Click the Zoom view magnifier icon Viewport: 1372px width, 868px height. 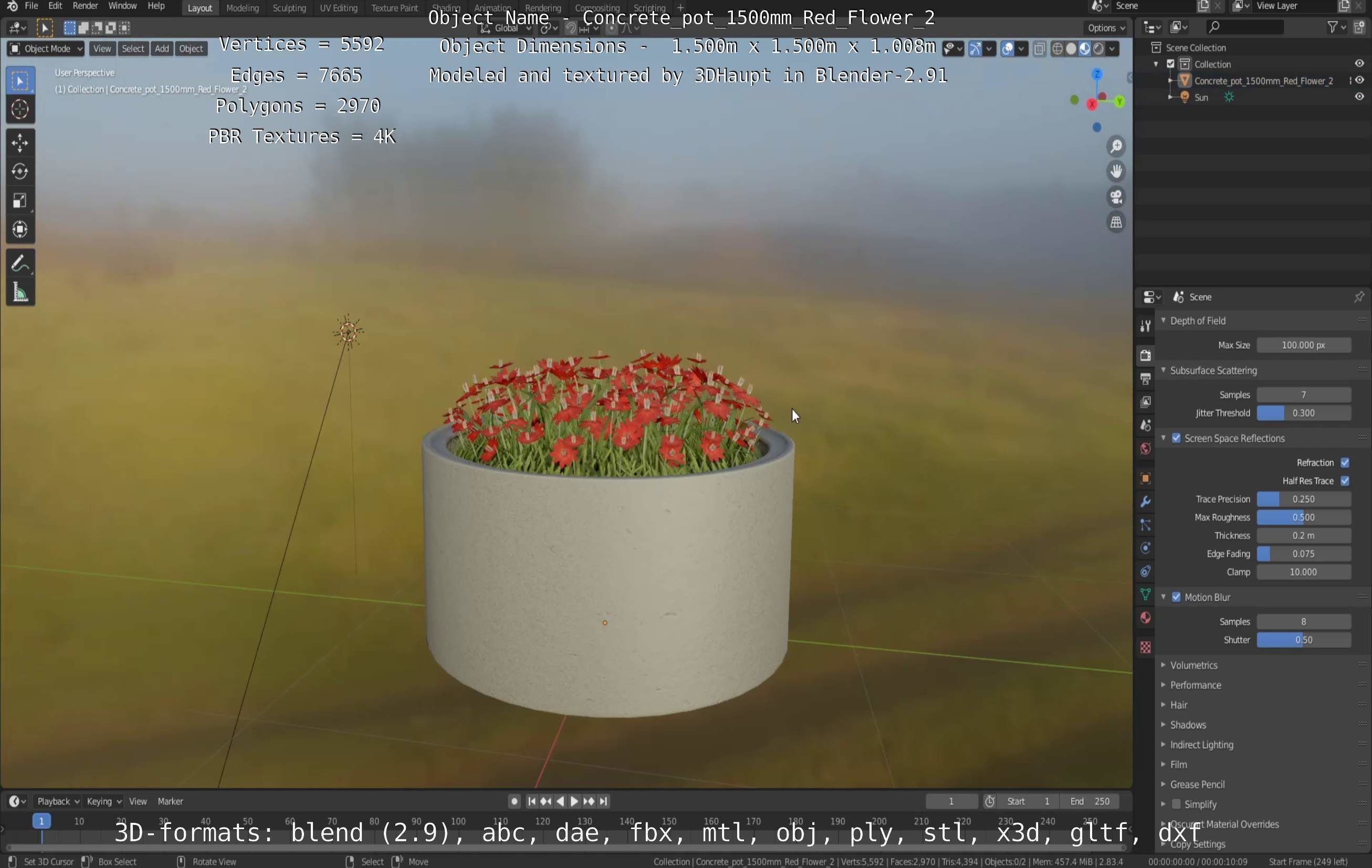pos(1116,147)
